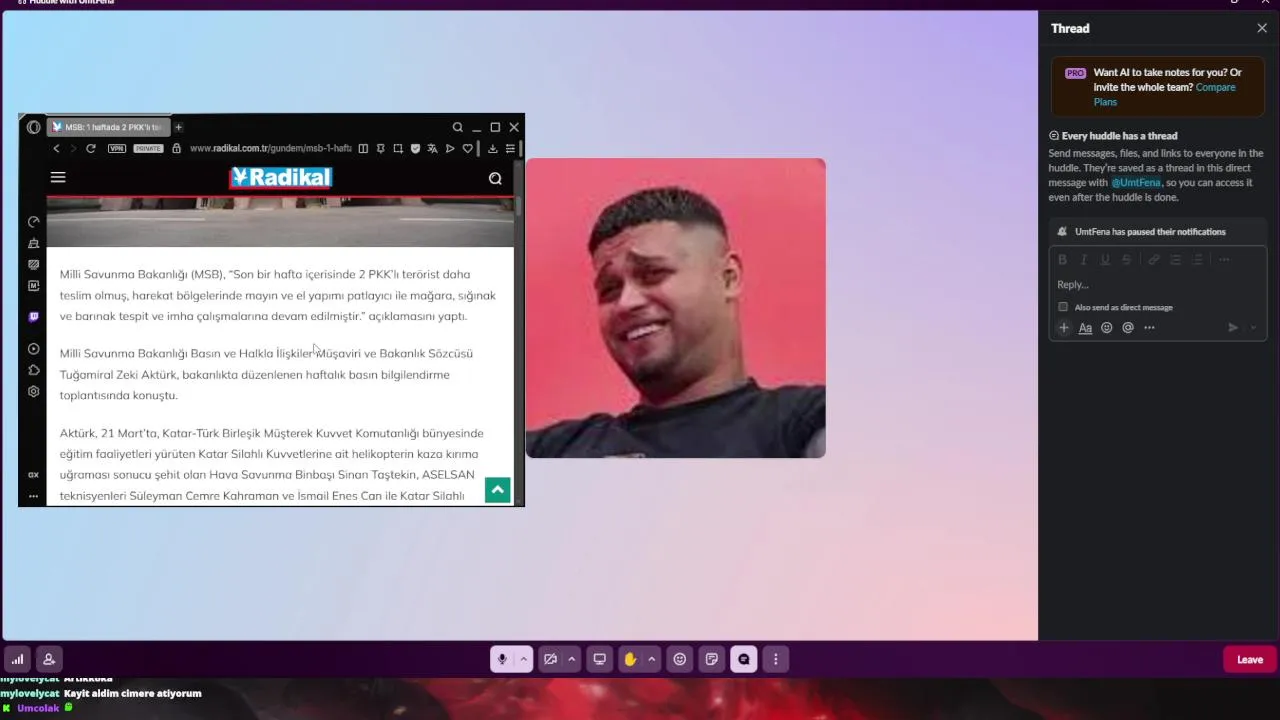Show connection signal stats icon

point(17,659)
